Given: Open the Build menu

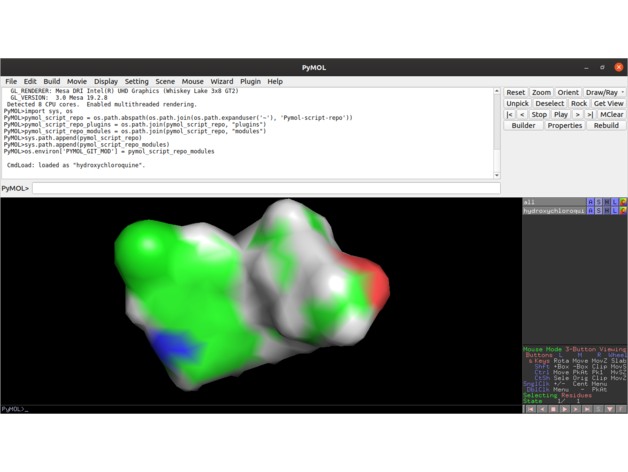Looking at the screenshot, I should (x=52, y=81).
